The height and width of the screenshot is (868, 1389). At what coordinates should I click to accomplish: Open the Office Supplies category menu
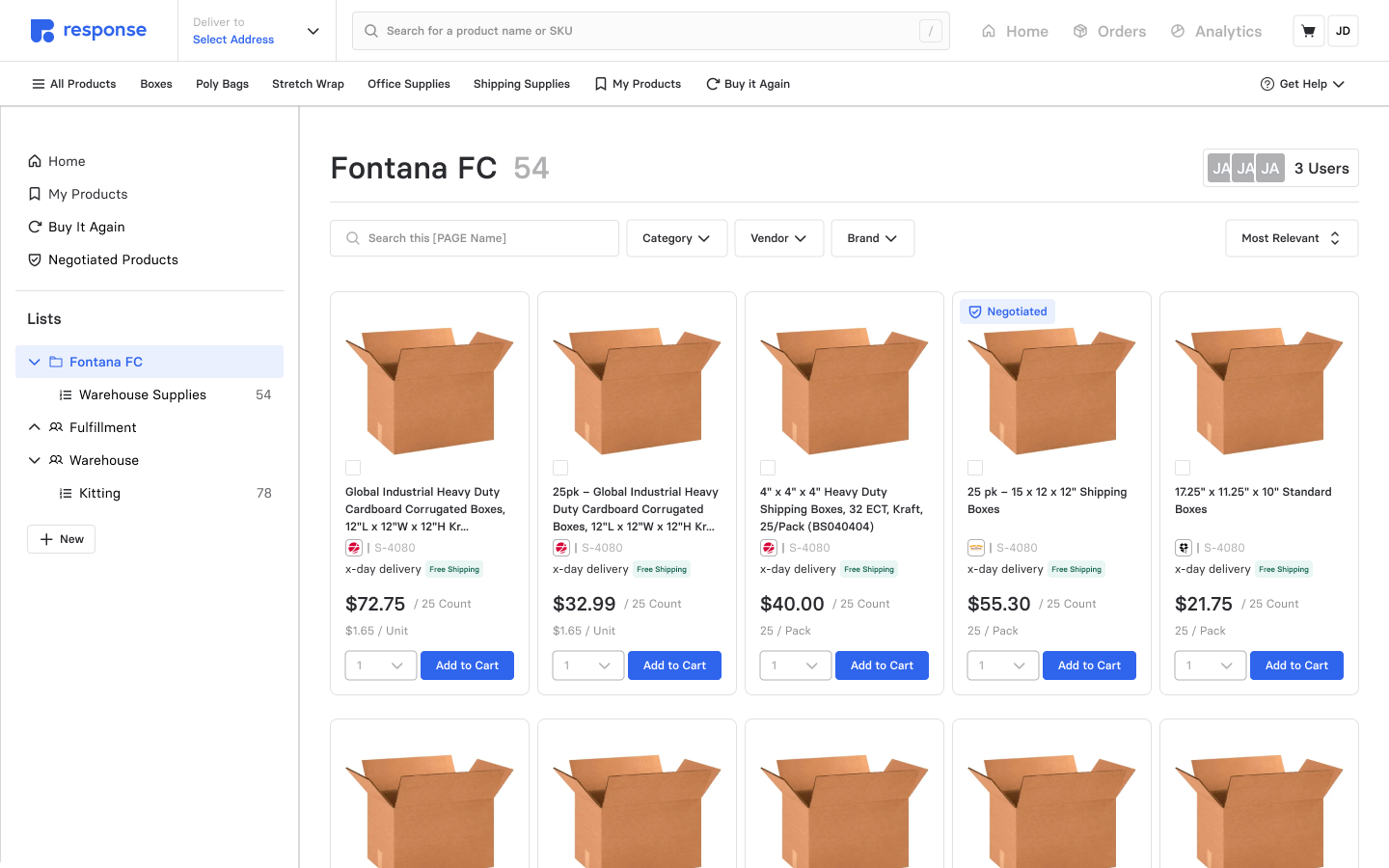point(409,84)
